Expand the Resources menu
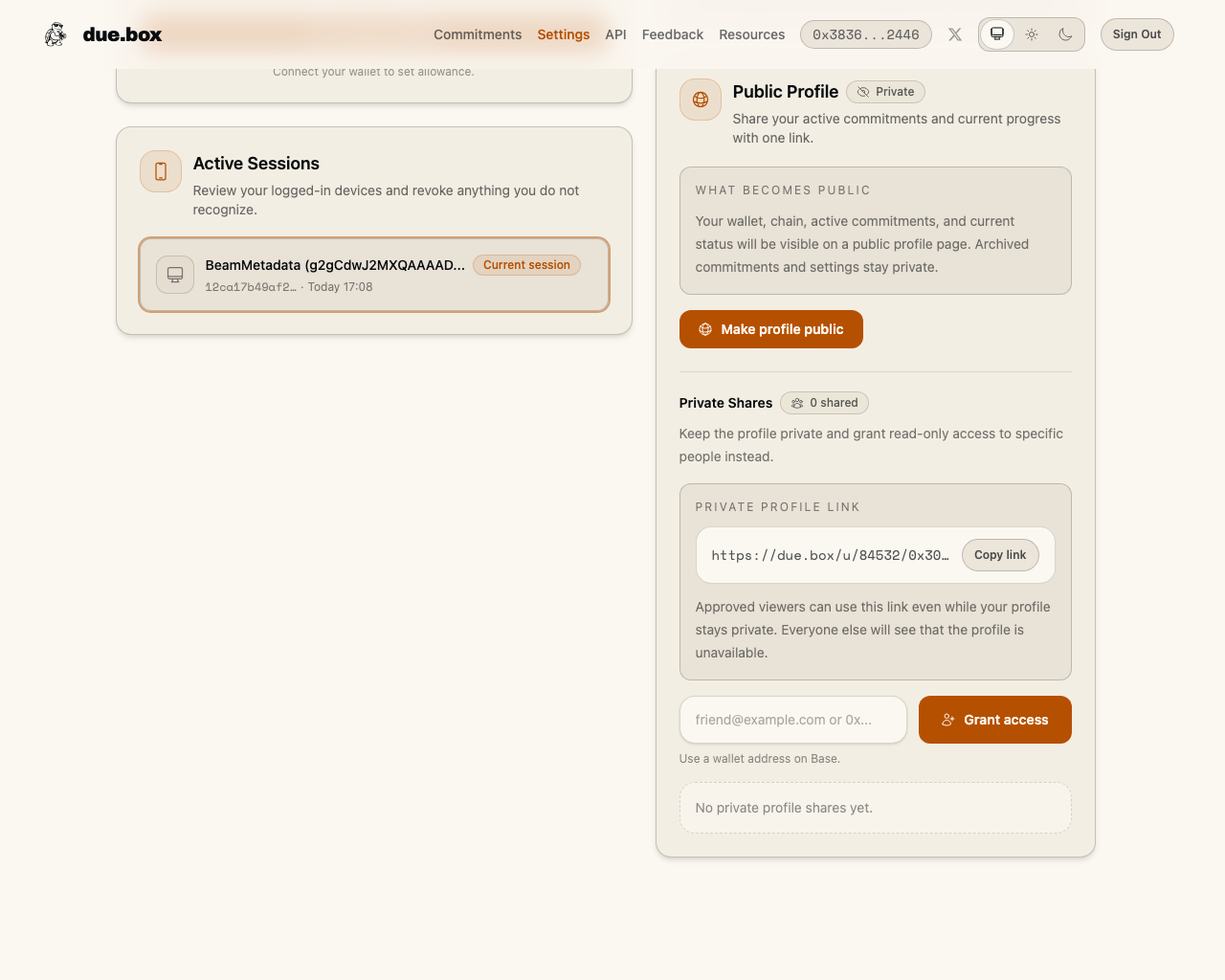This screenshot has width=1225, height=980. 751,34
